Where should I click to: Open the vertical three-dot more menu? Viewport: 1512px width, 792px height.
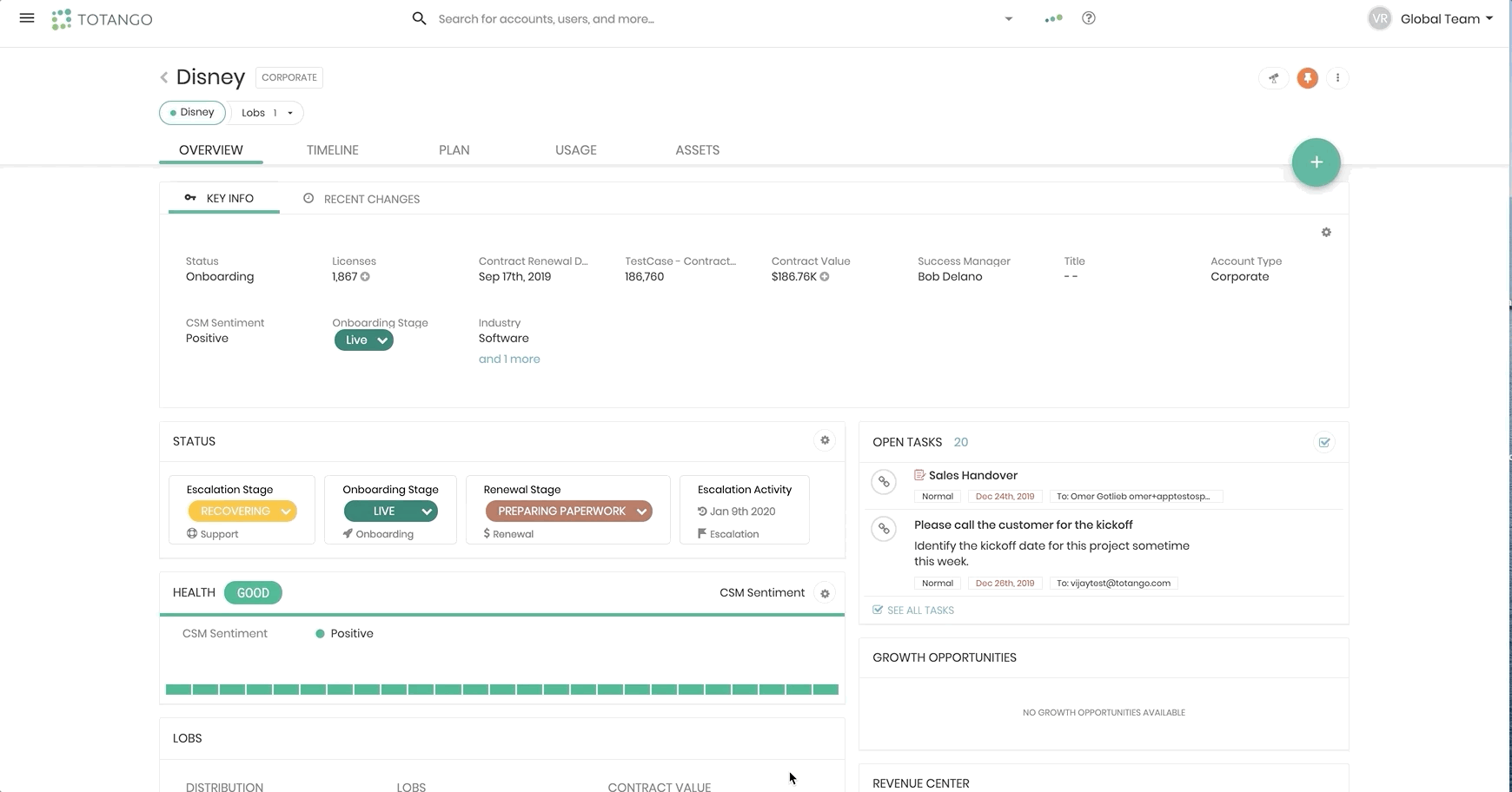[1337, 78]
